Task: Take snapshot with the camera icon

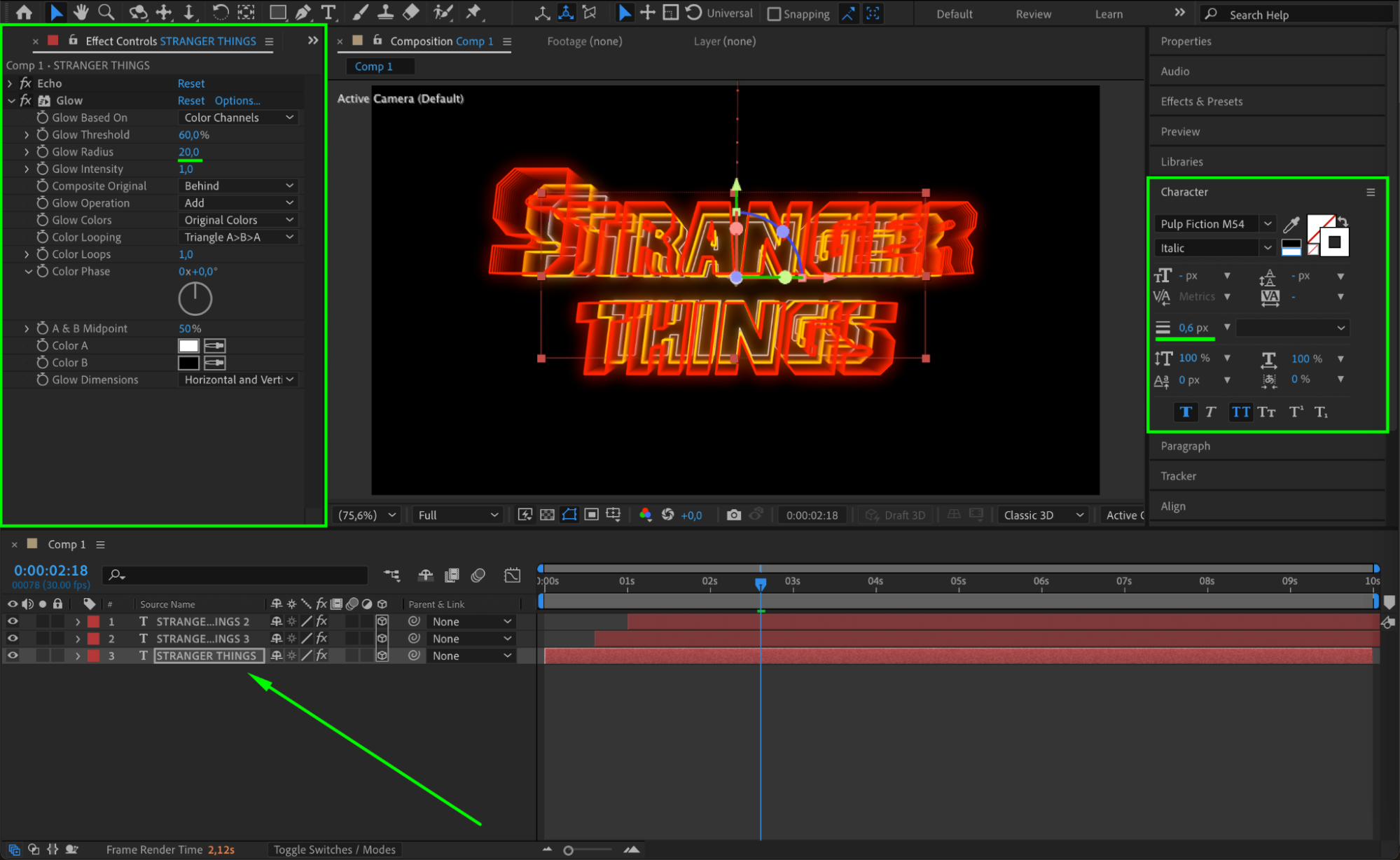Action: 733,515
